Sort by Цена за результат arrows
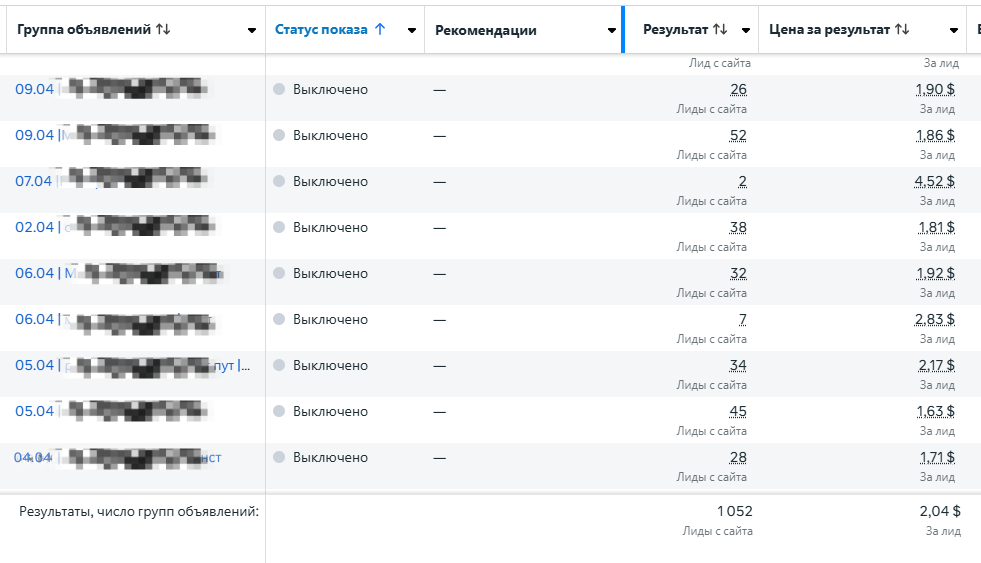 (x=902, y=29)
